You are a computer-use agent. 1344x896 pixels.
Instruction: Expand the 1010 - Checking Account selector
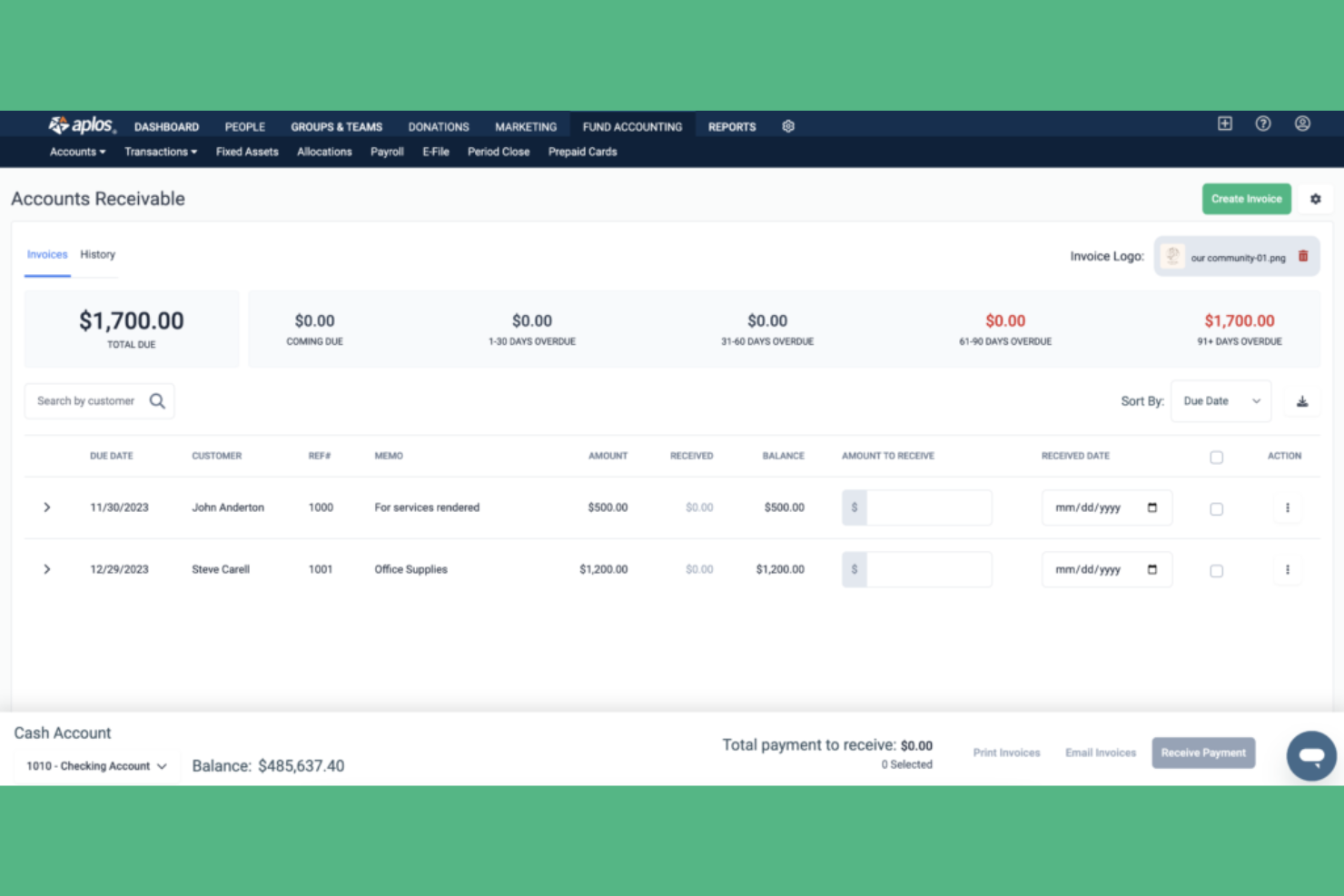coord(94,765)
